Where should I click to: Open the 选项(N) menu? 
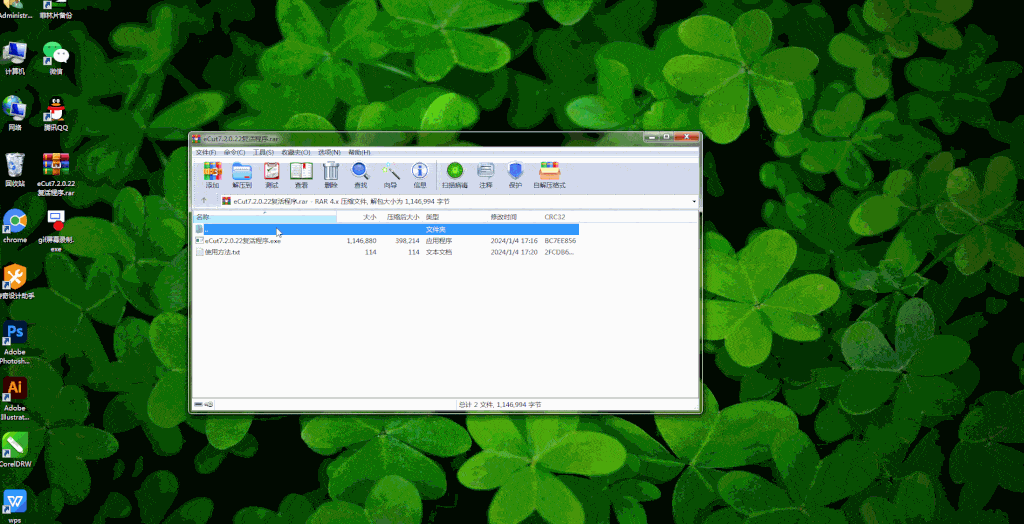329,152
